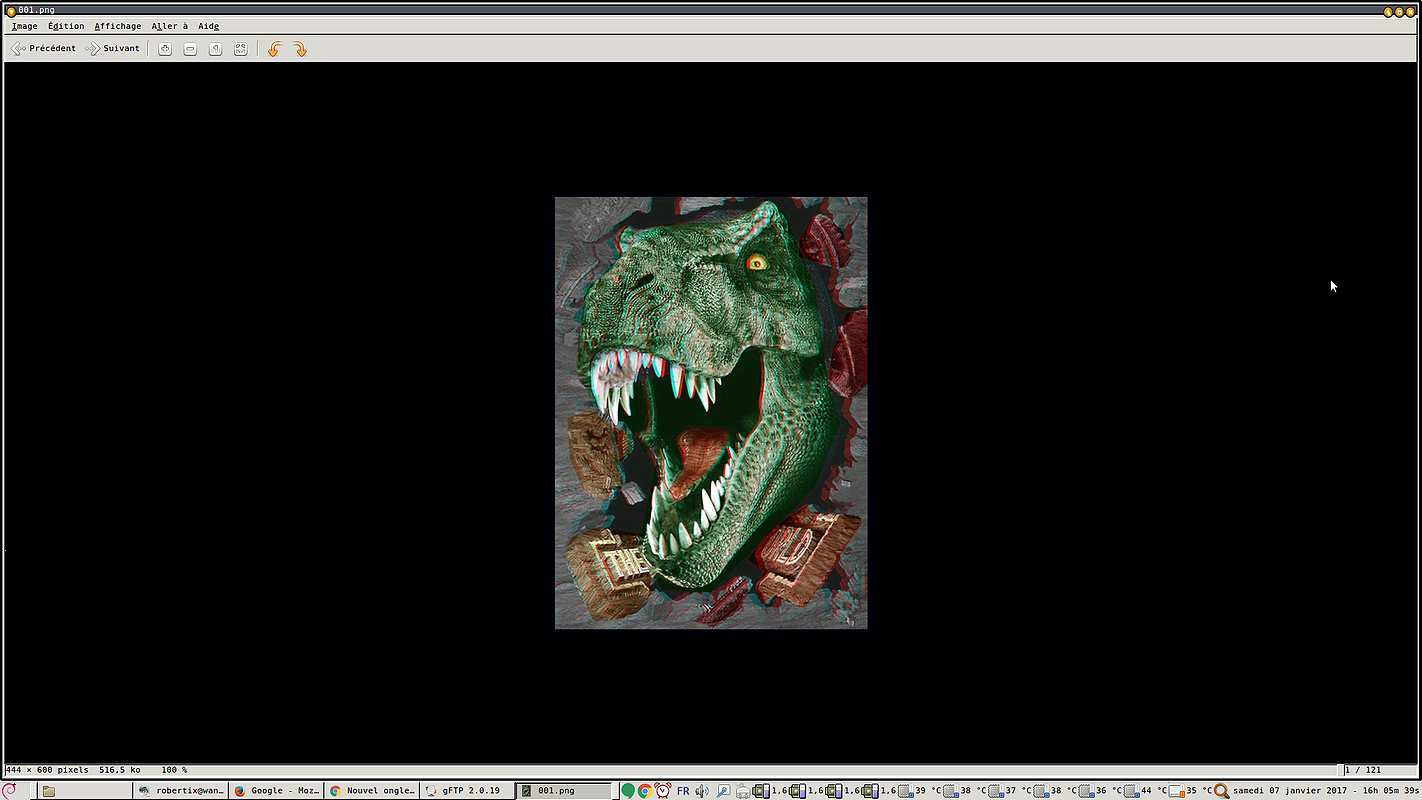Screen dimensions: 1422x800
Task: Click the red alarm clock tray icon
Action: [663, 791]
